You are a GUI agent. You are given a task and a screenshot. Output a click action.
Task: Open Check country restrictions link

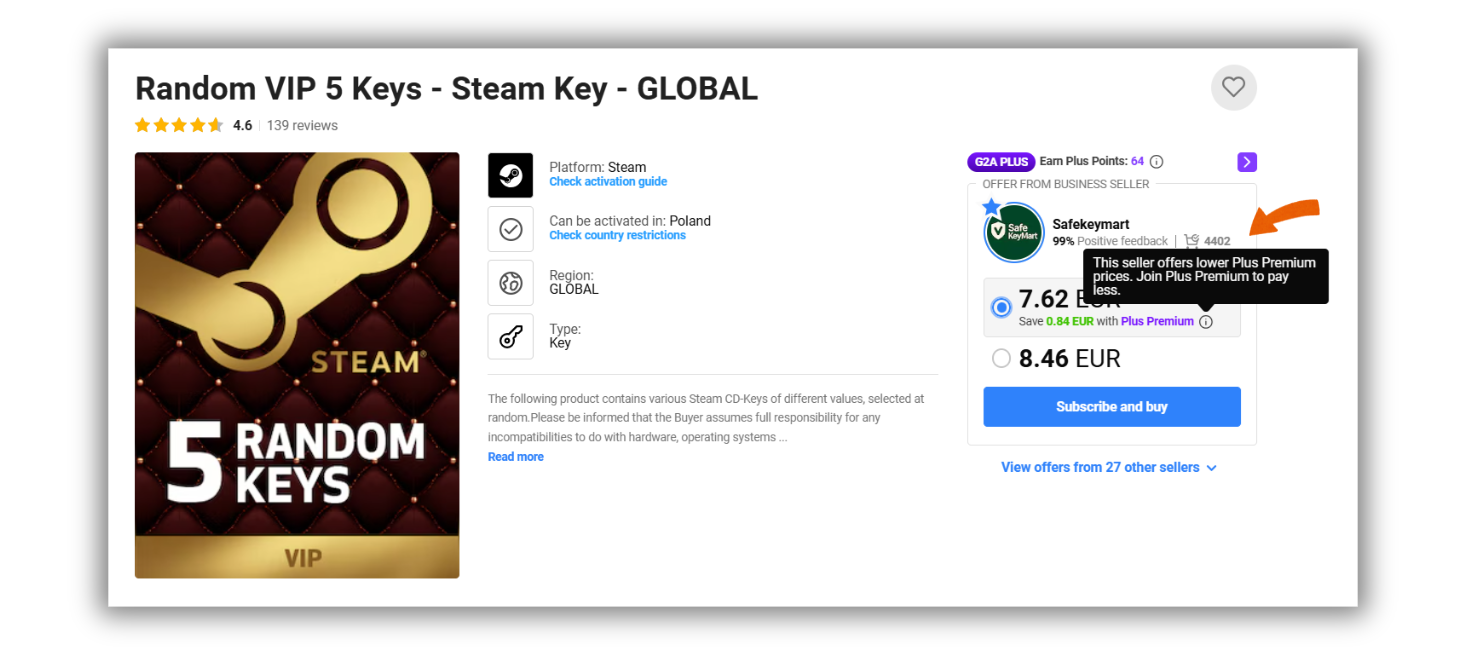coord(617,236)
